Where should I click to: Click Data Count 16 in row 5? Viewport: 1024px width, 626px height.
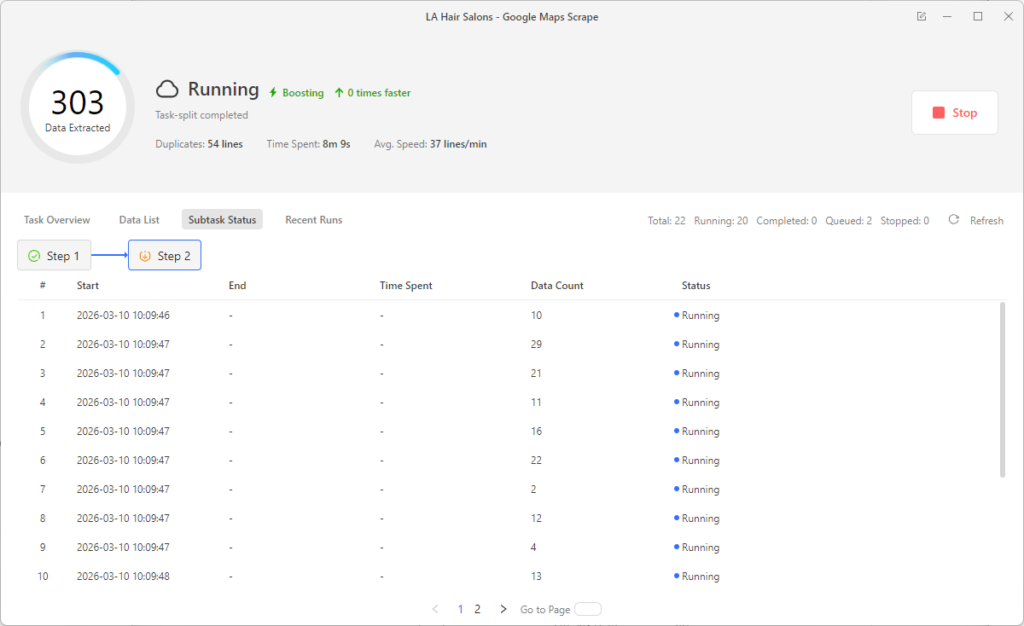536,431
